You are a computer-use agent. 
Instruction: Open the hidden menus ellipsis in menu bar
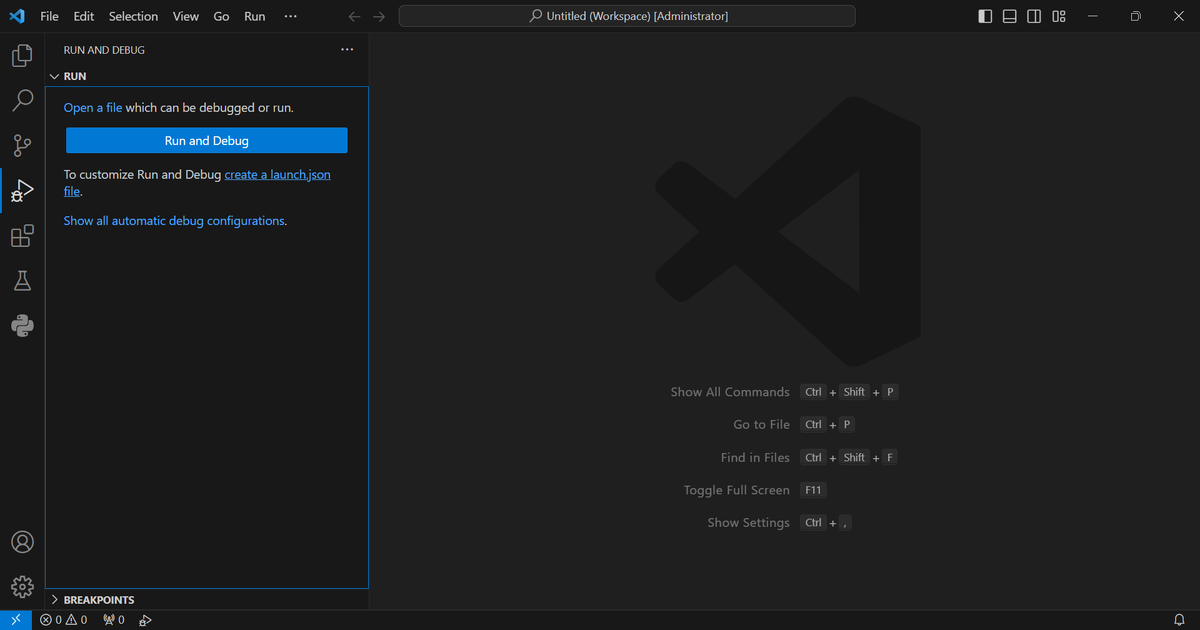(290, 16)
